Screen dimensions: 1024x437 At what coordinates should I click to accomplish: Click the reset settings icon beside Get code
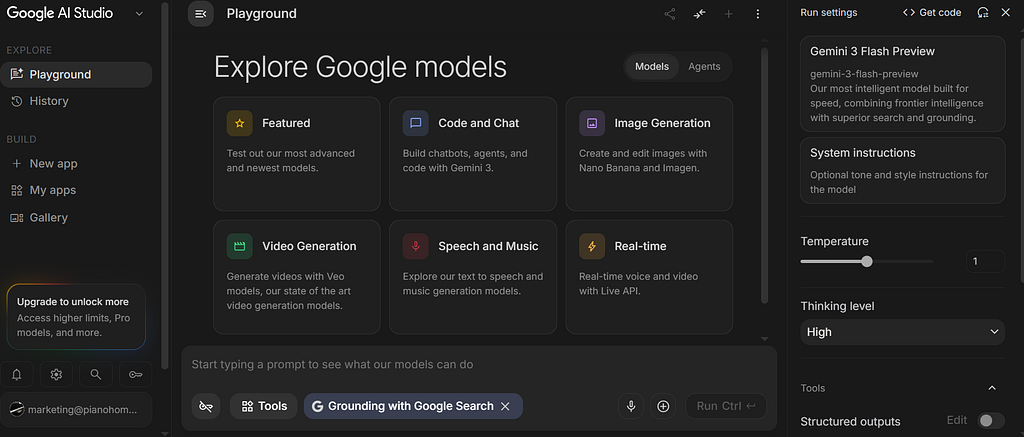pos(983,12)
